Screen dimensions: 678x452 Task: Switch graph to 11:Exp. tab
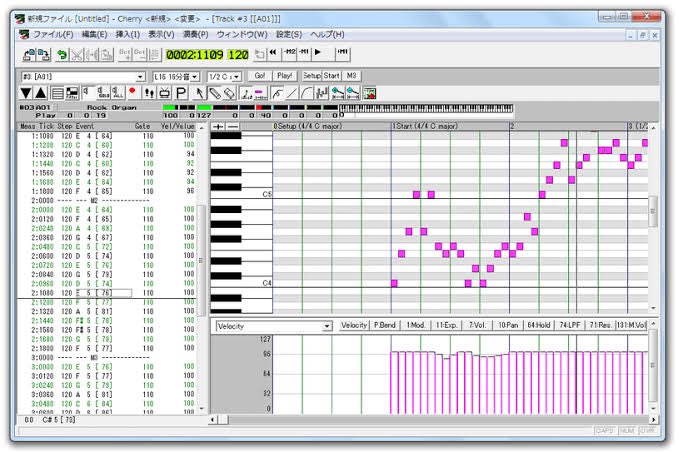(447, 325)
